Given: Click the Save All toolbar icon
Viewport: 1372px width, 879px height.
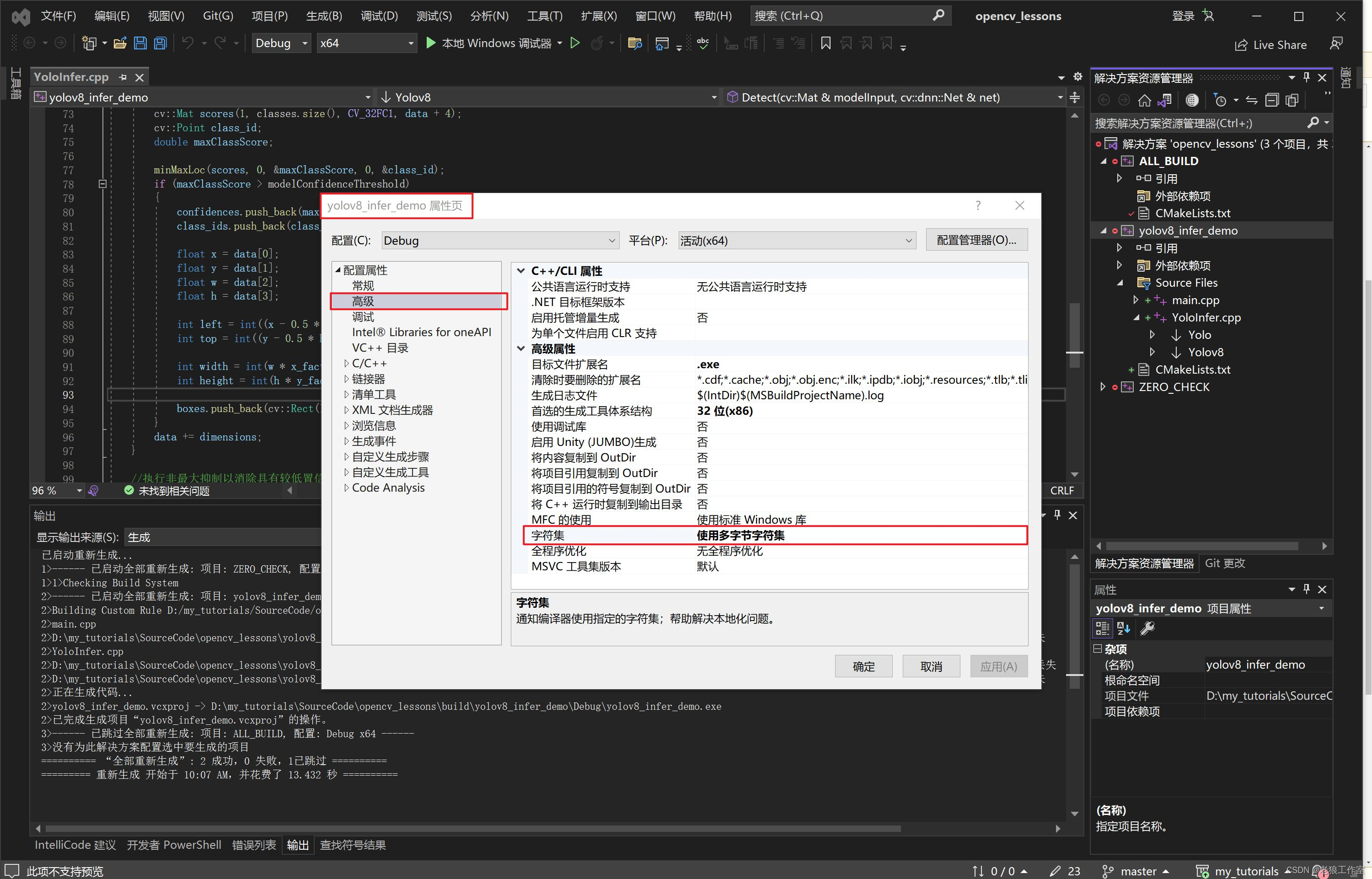Looking at the screenshot, I should 161,43.
